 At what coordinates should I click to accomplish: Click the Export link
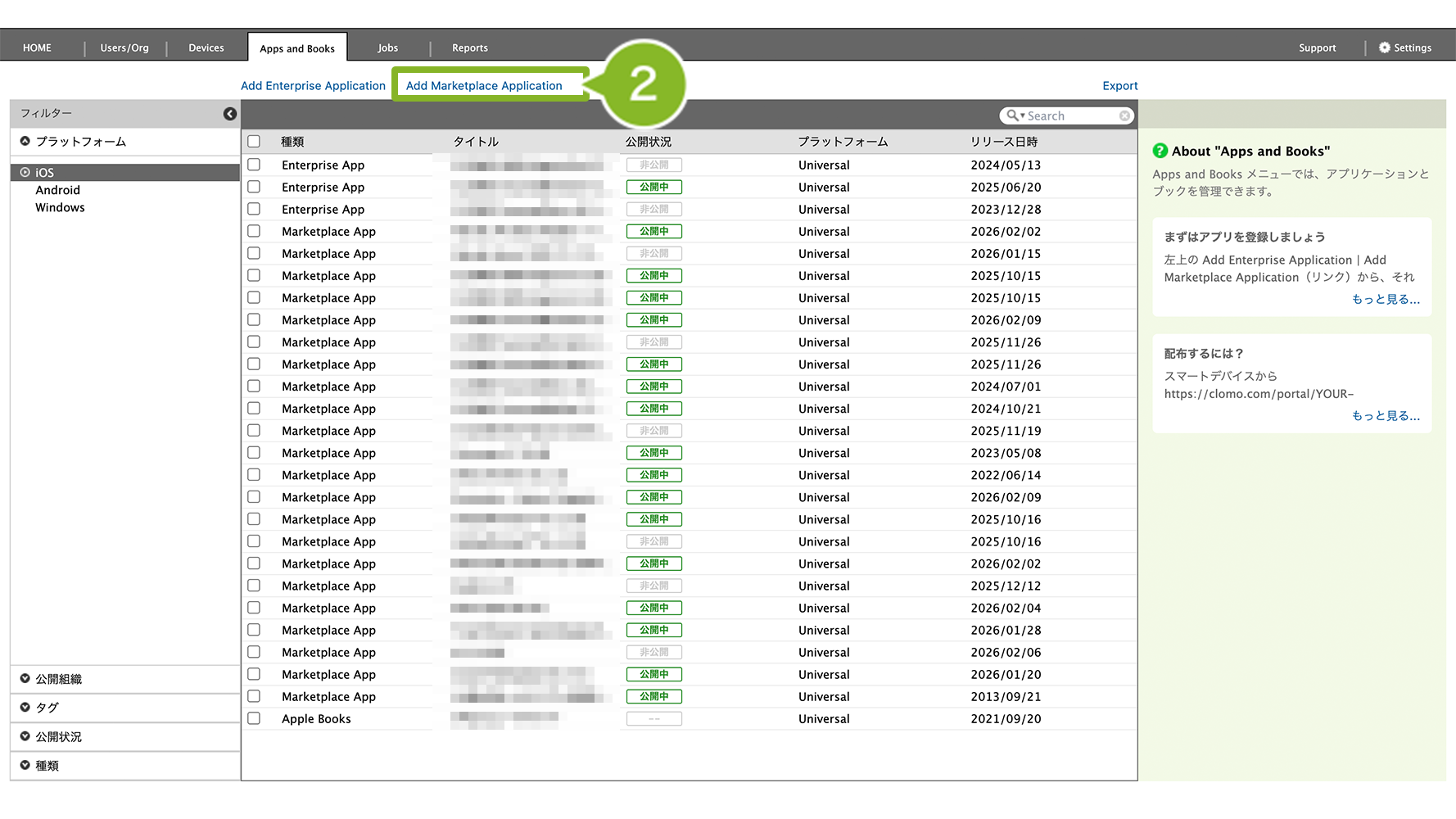[x=1119, y=85]
